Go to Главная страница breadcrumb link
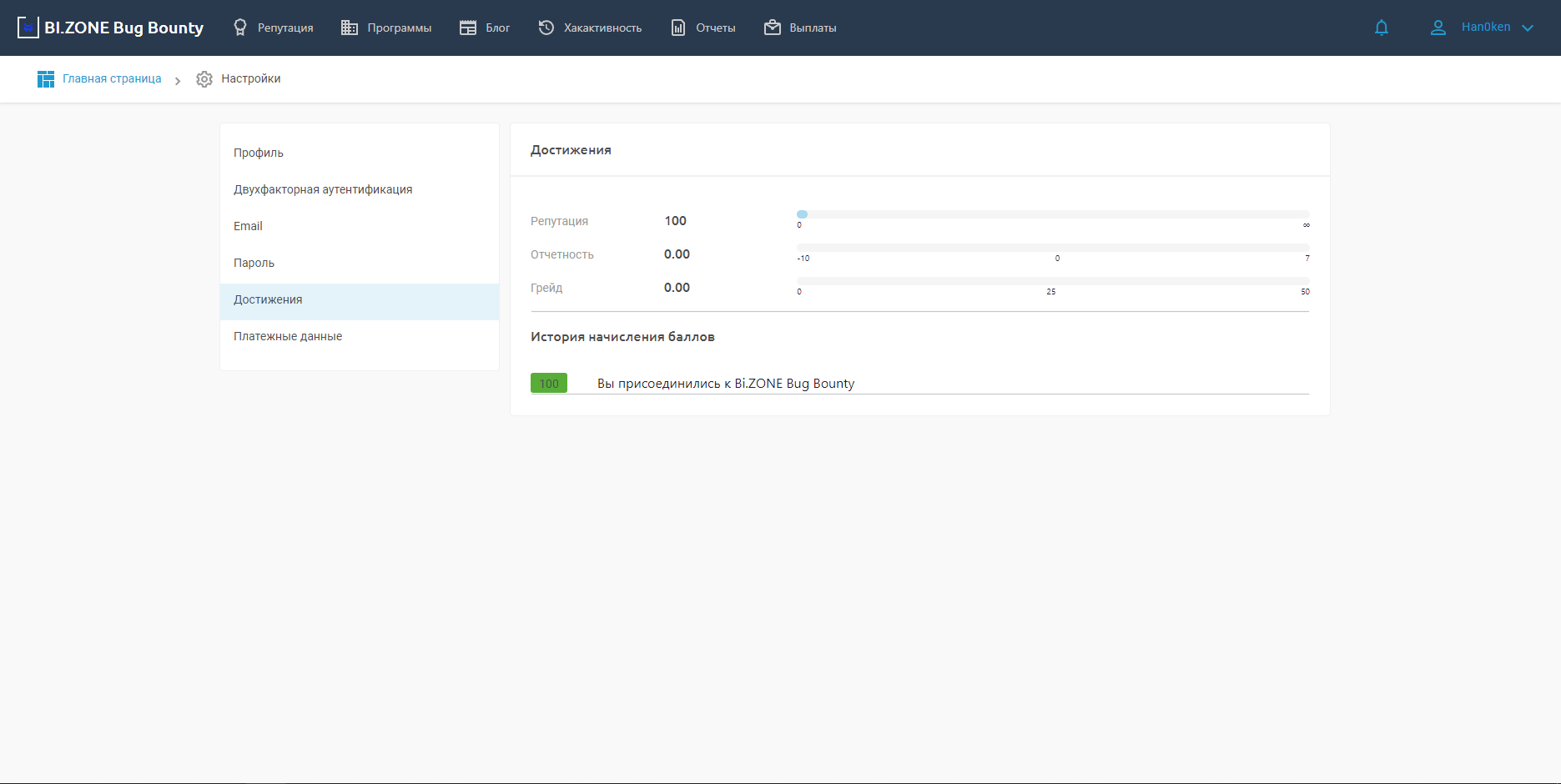 click(112, 79)
